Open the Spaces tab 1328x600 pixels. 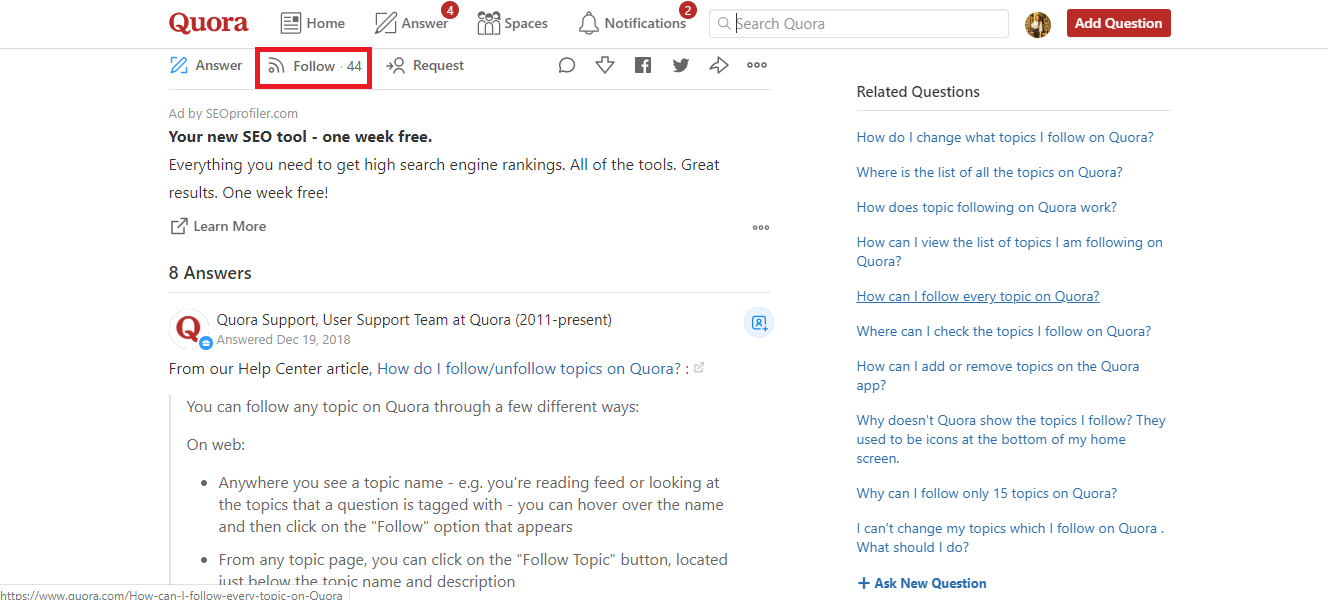pyautogui.click(x=512, y=23)
